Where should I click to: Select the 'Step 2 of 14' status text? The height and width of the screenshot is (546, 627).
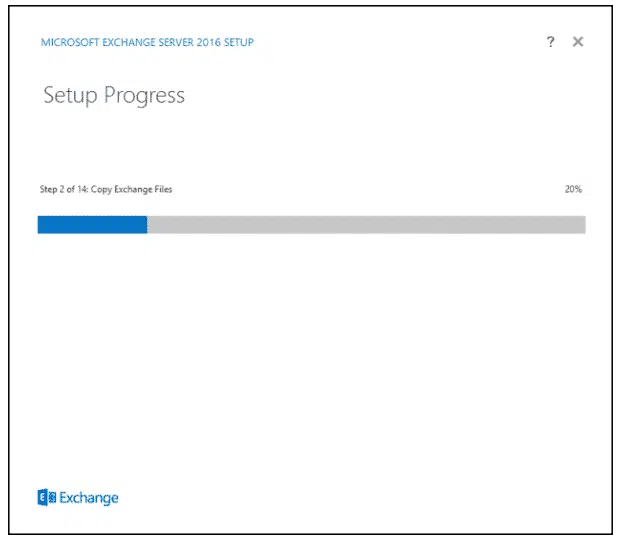pyautogui.click(x=62, y=189)
